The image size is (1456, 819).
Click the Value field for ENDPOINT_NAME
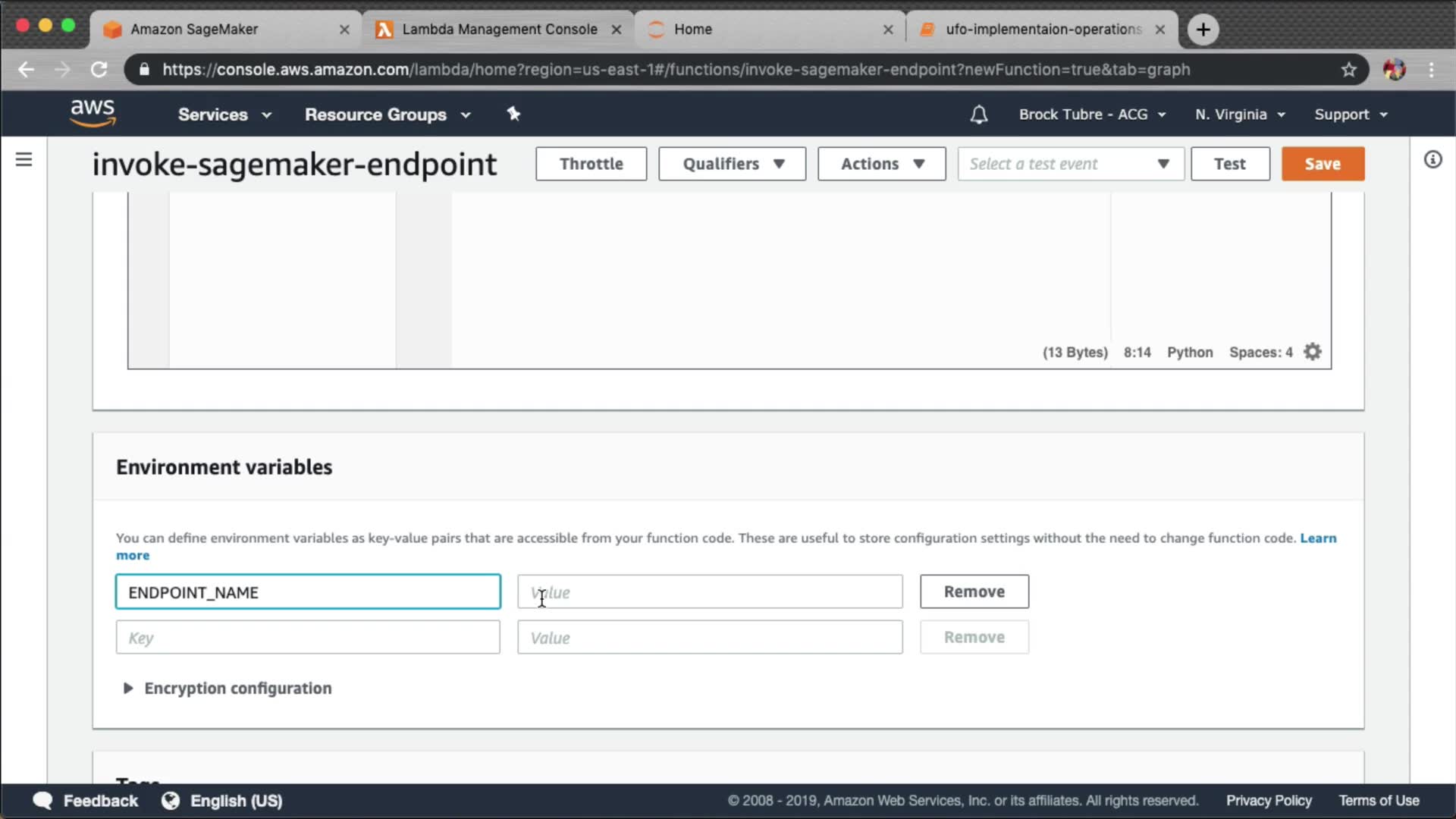[x=710, y=592]
